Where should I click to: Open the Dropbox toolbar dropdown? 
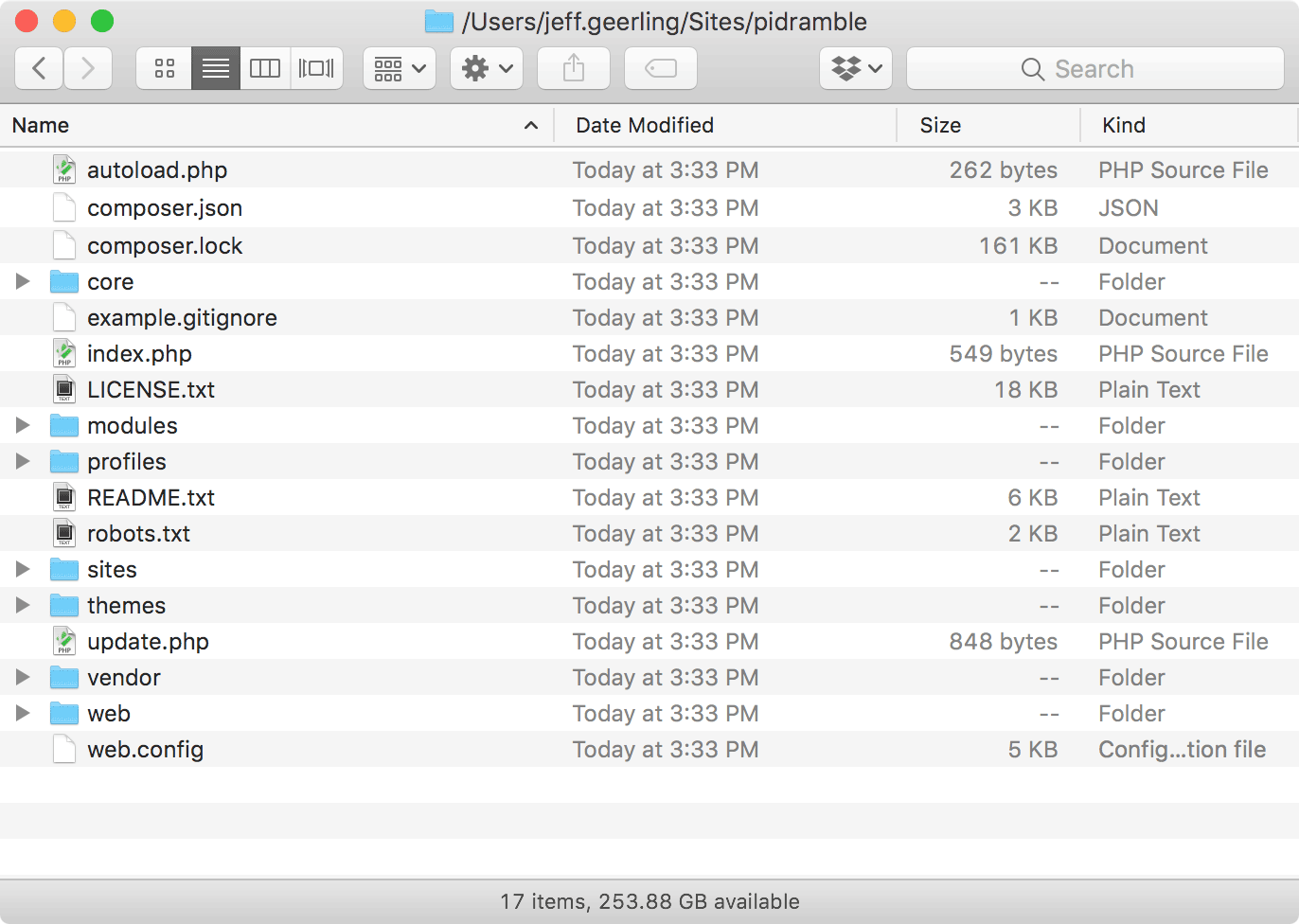pyautogui.click(x=856, y=68)
